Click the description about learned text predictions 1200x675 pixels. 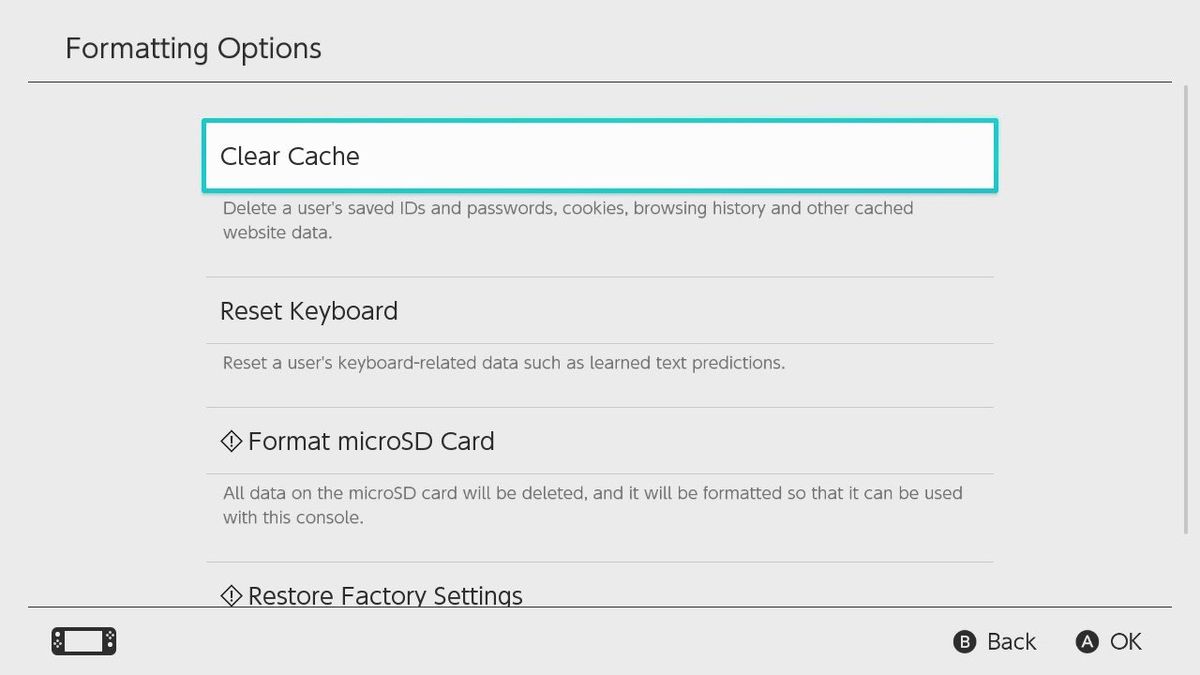coord(503,363)
